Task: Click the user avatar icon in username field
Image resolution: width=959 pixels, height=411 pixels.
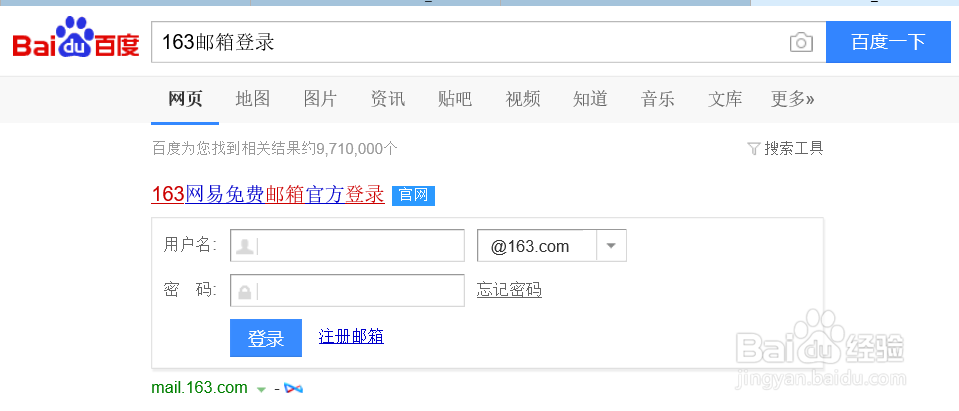Action: click(245, 246)
